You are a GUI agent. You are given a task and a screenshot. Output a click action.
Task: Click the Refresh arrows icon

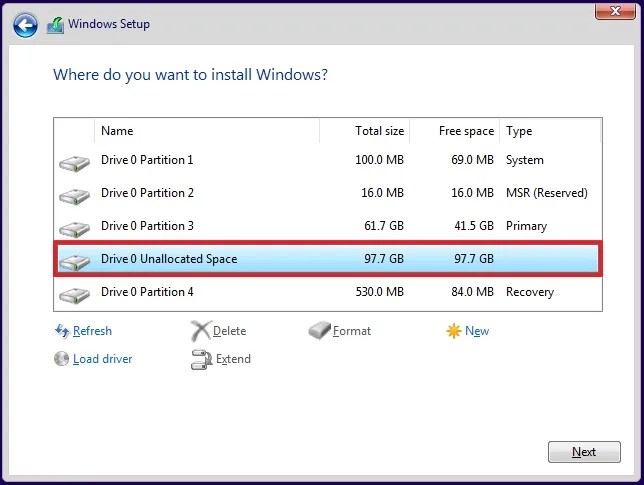[x=62, y=331]
